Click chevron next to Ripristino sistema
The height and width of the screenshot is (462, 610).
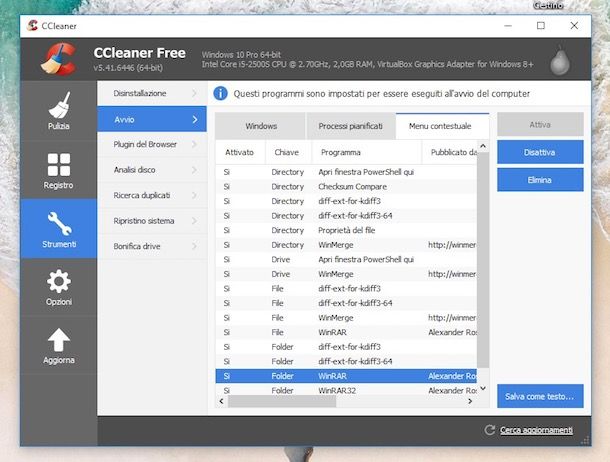point(195,221)
